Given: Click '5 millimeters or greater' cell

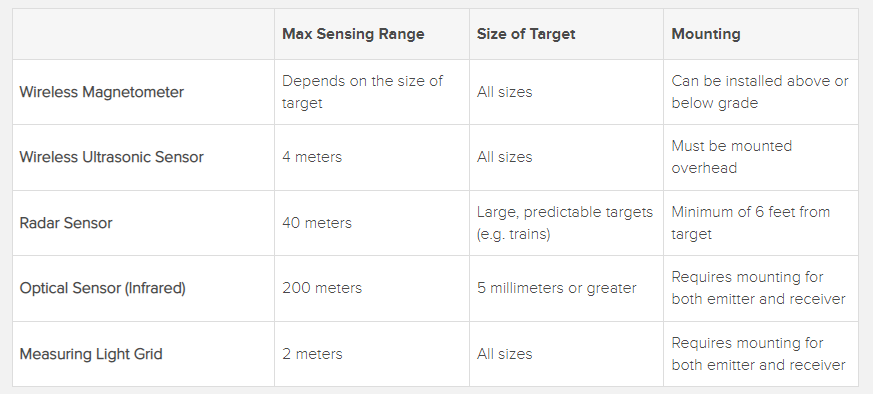Looking at the screenshot, I should coord(556,288).
